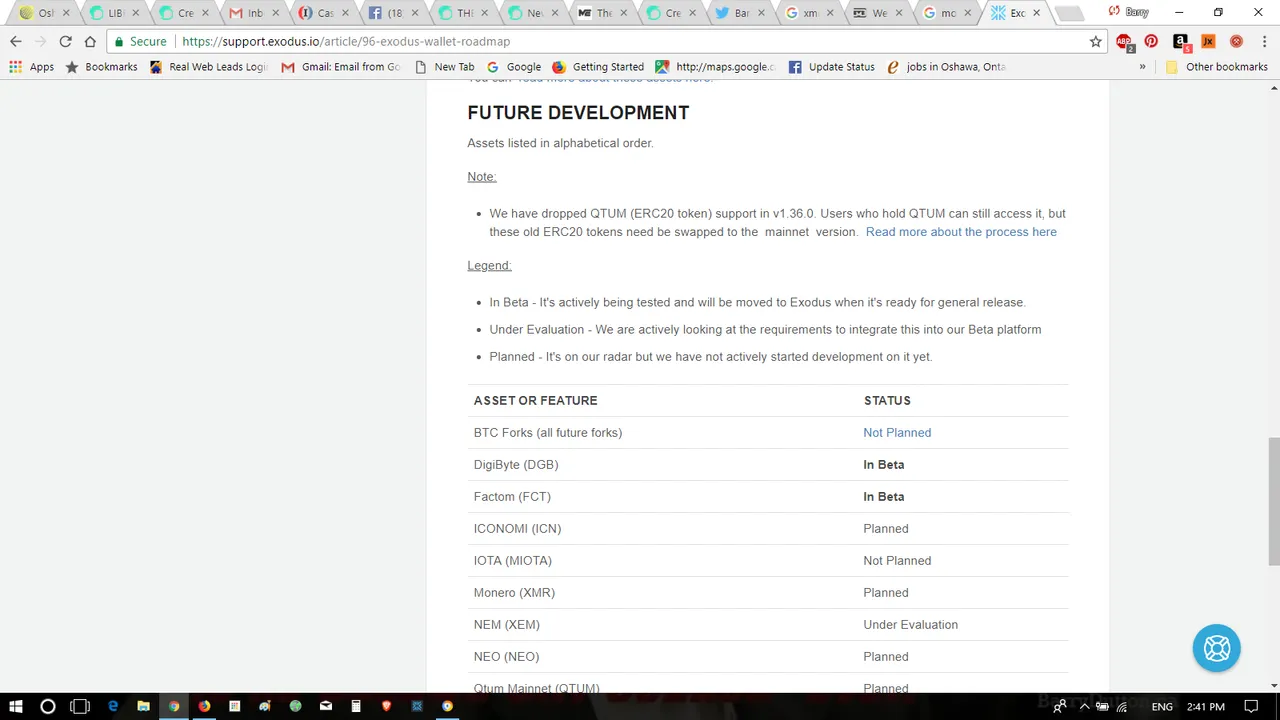Image resolution: width=1280 pixels, height=720 pixels.
Task: Open the 'Update Status' Facebook bookmark
Action: point(832,67)
